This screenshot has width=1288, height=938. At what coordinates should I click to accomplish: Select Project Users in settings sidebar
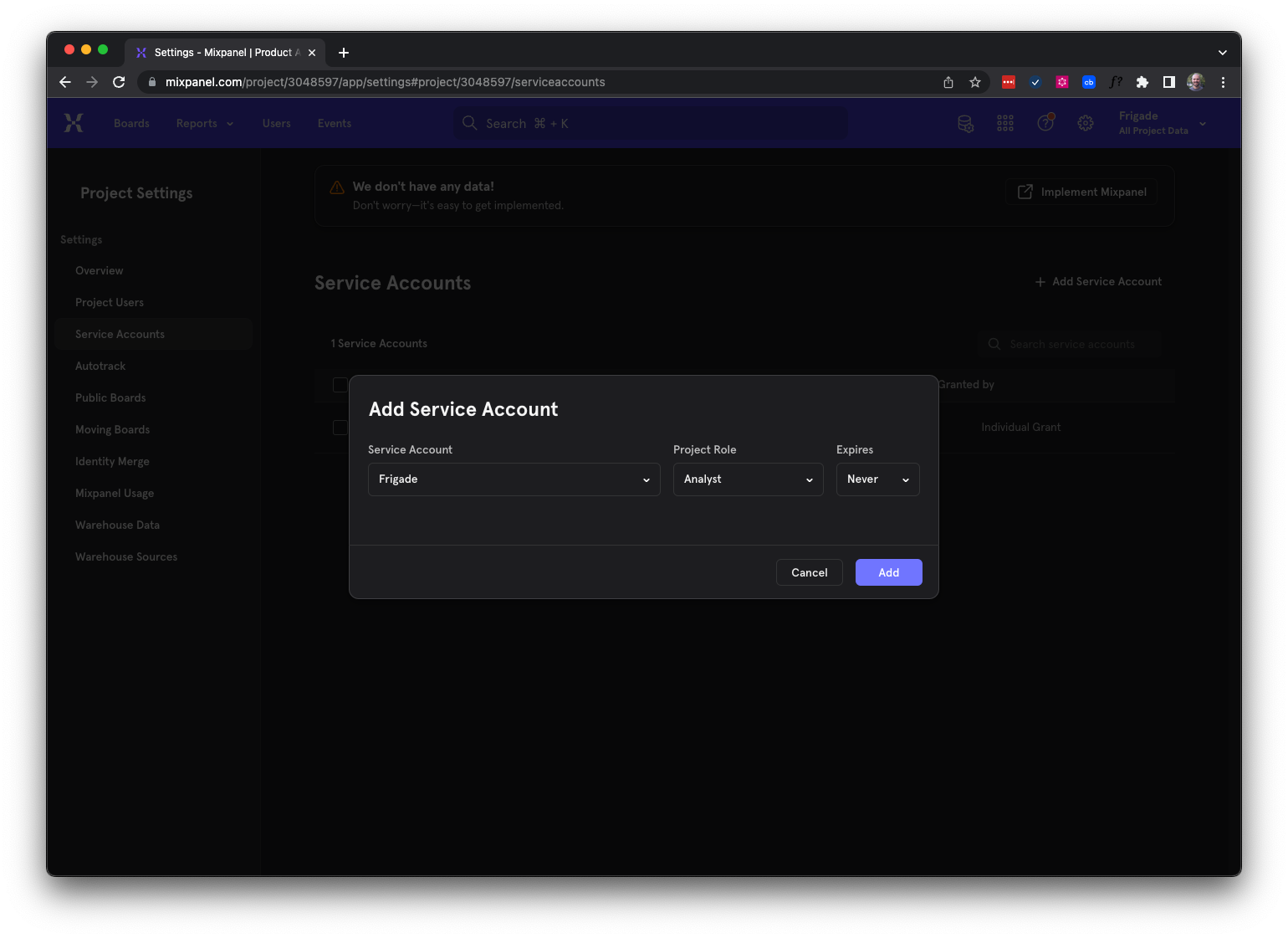[x=110, y=302]
